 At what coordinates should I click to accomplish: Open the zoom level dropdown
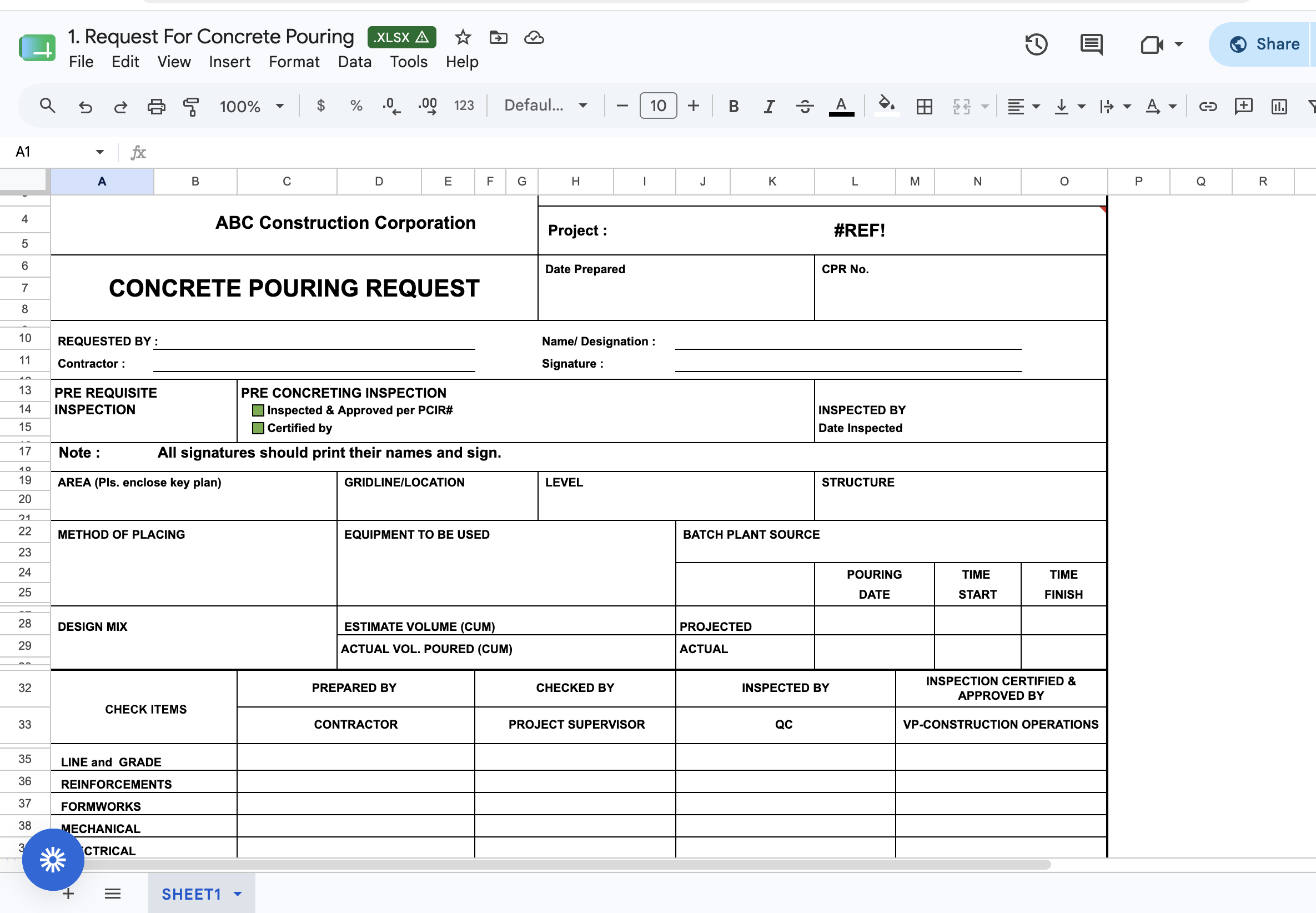[252, 107]
